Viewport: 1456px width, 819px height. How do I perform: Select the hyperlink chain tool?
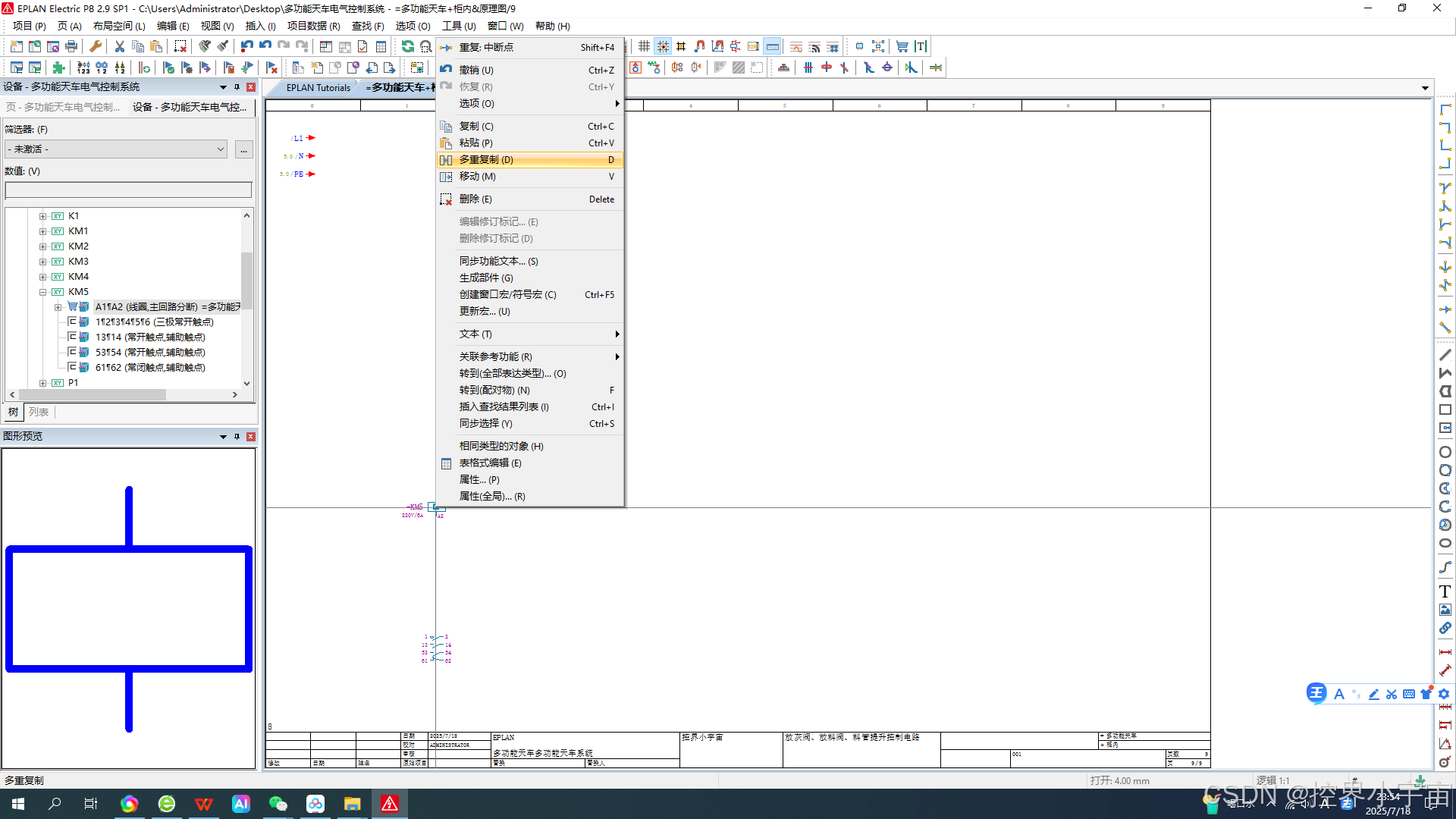pos(1445,628)
